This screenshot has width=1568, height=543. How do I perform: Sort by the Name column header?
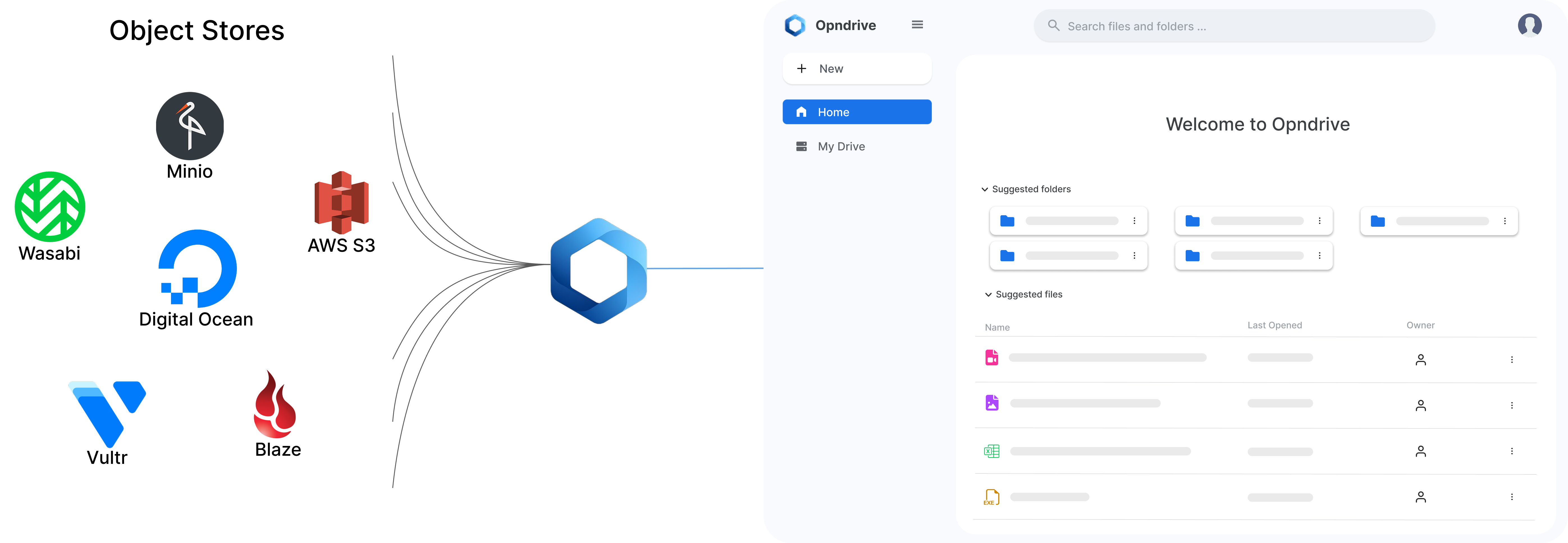click(997, 327)
